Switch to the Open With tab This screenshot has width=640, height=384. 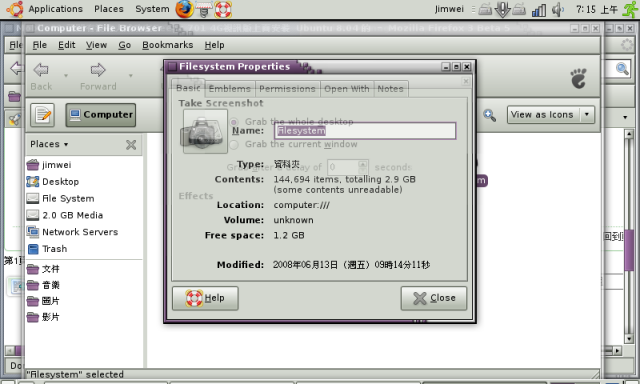pos(347,89)
